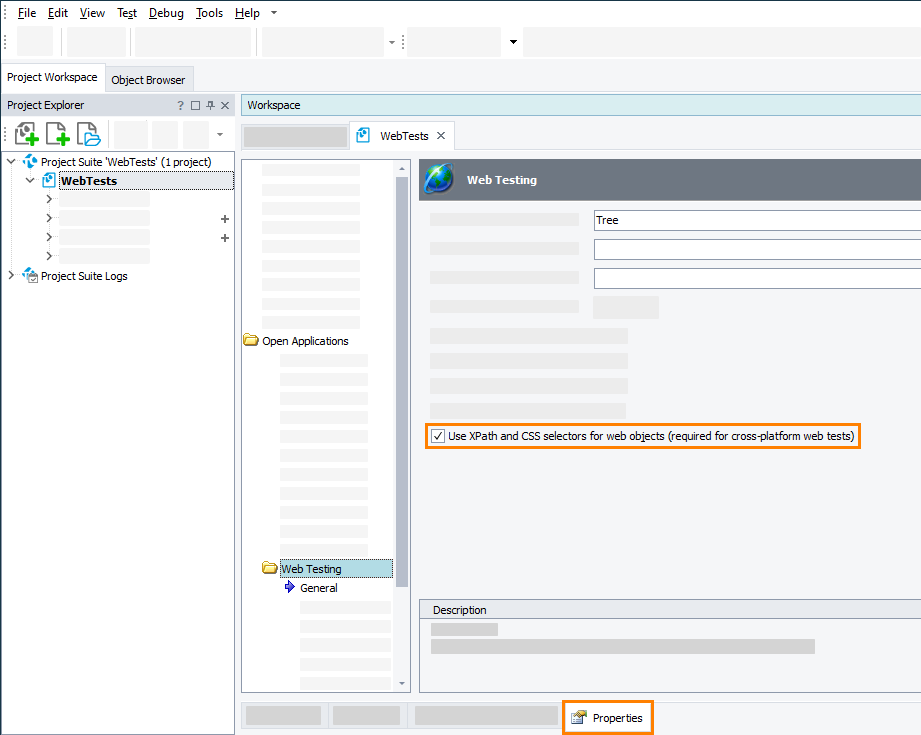Close the WebTests editor tab
Screen dimensions: 921x735
coord(441,136)
